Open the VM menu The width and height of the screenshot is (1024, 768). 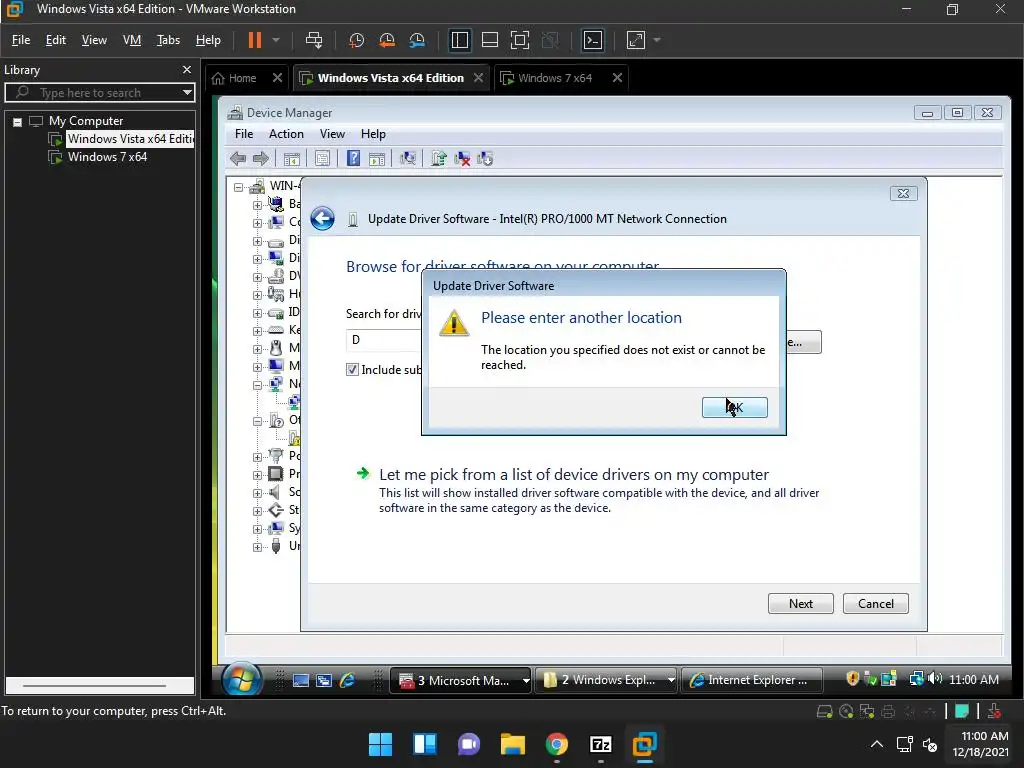coord(132,40)
